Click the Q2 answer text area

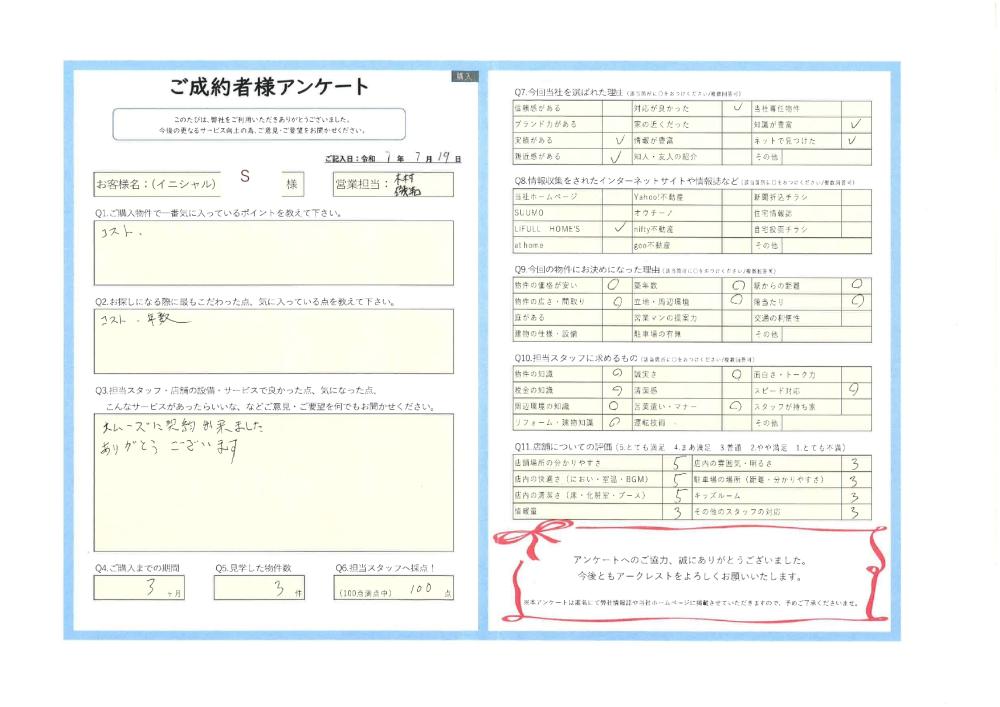click(273, 340)
